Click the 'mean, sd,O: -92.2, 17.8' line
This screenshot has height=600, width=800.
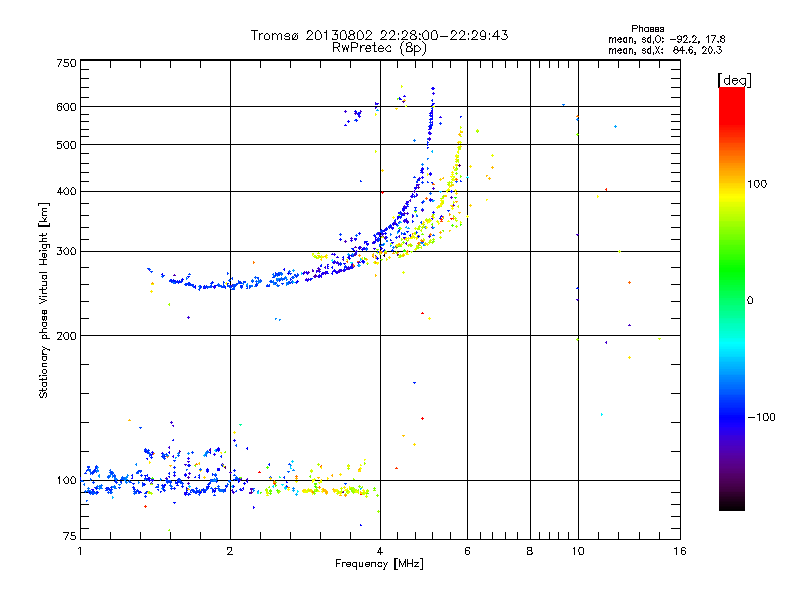(666, 39)
